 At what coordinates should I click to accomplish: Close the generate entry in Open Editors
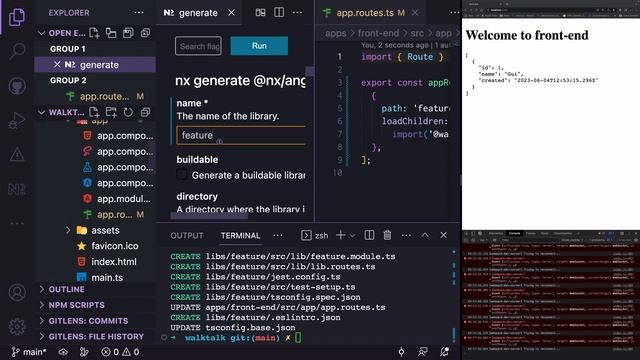coord(57,64)
